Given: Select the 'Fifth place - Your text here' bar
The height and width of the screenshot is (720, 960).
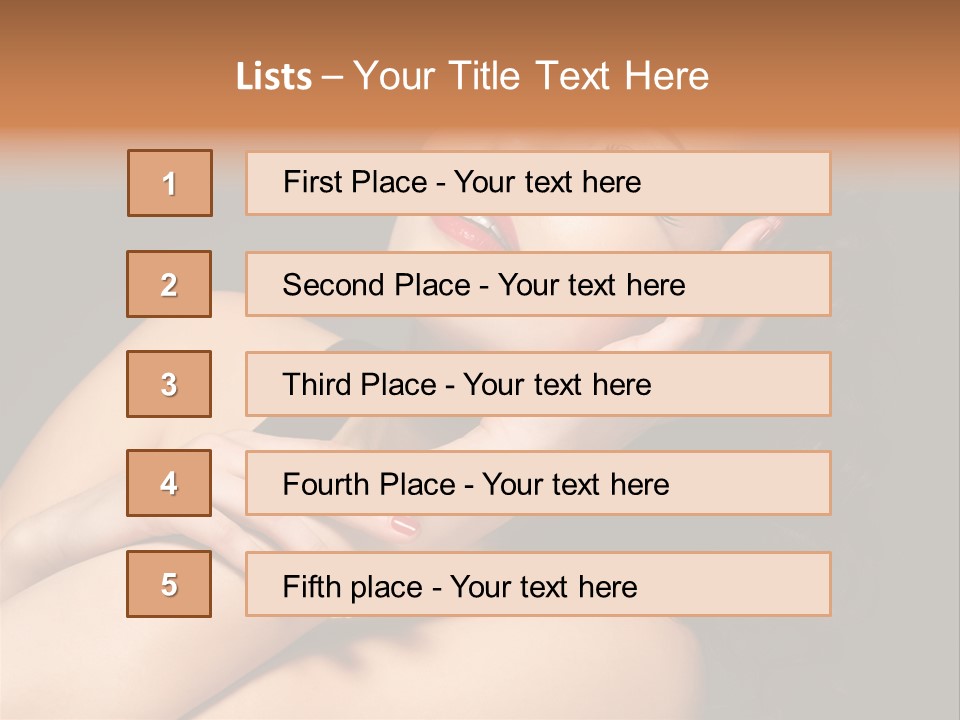Looking at the screenshot, I should (x=538, y=584).
